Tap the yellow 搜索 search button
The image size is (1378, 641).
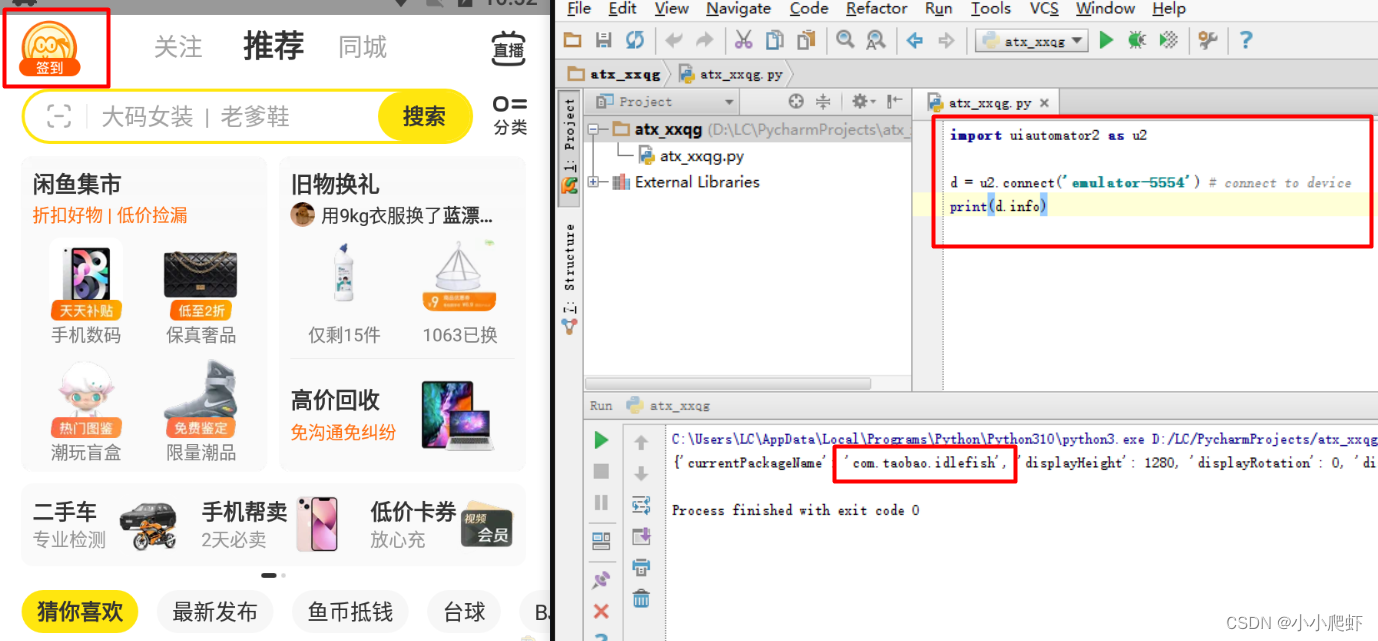tap(424, 117)
